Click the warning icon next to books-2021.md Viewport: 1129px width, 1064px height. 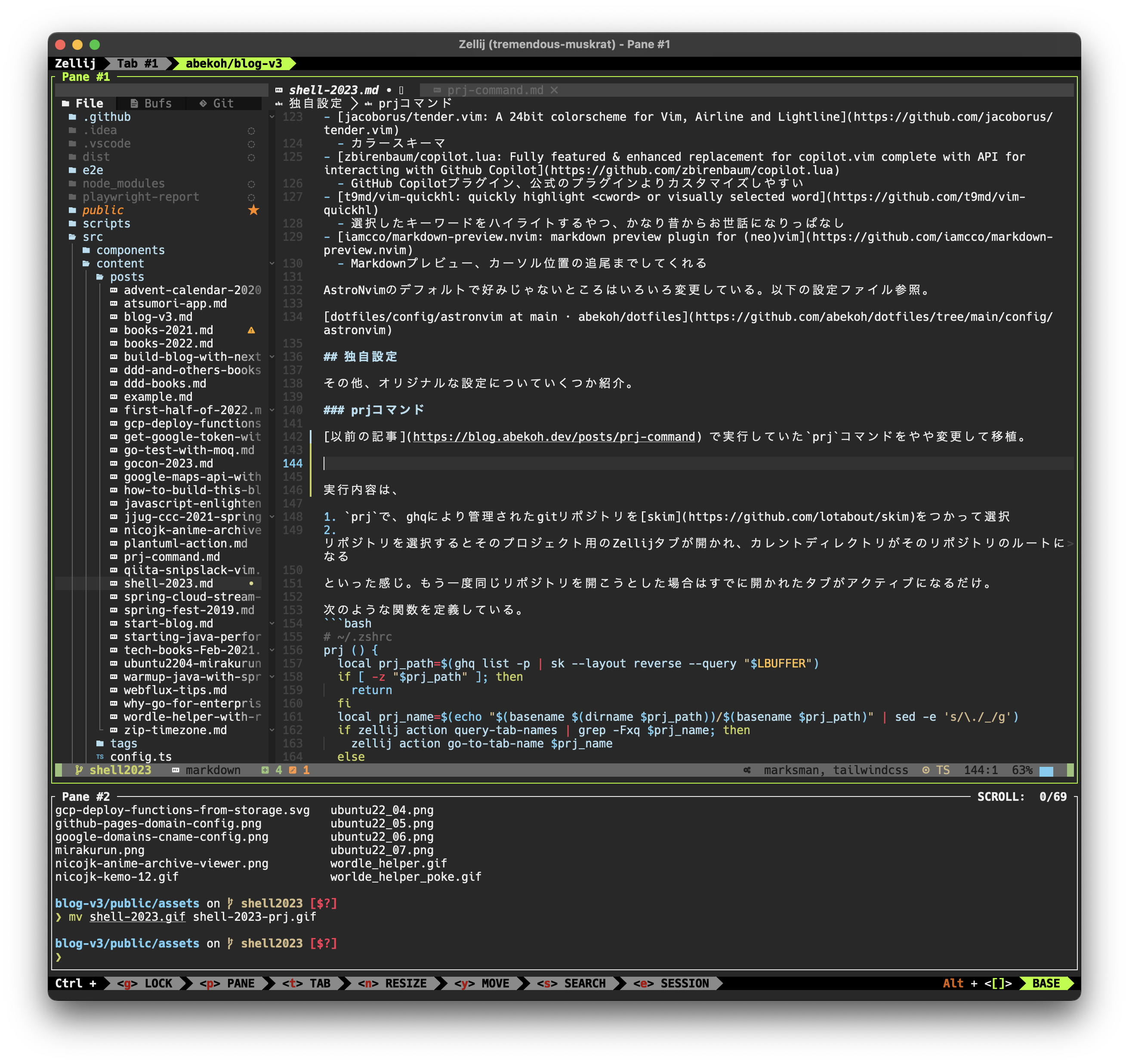251,330
